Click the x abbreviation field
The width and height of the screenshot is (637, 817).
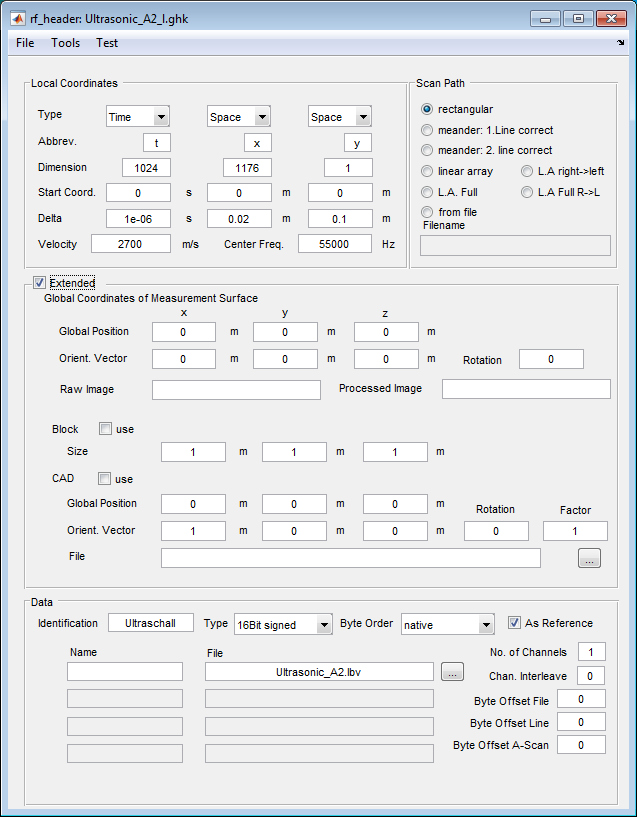point(258,143)
